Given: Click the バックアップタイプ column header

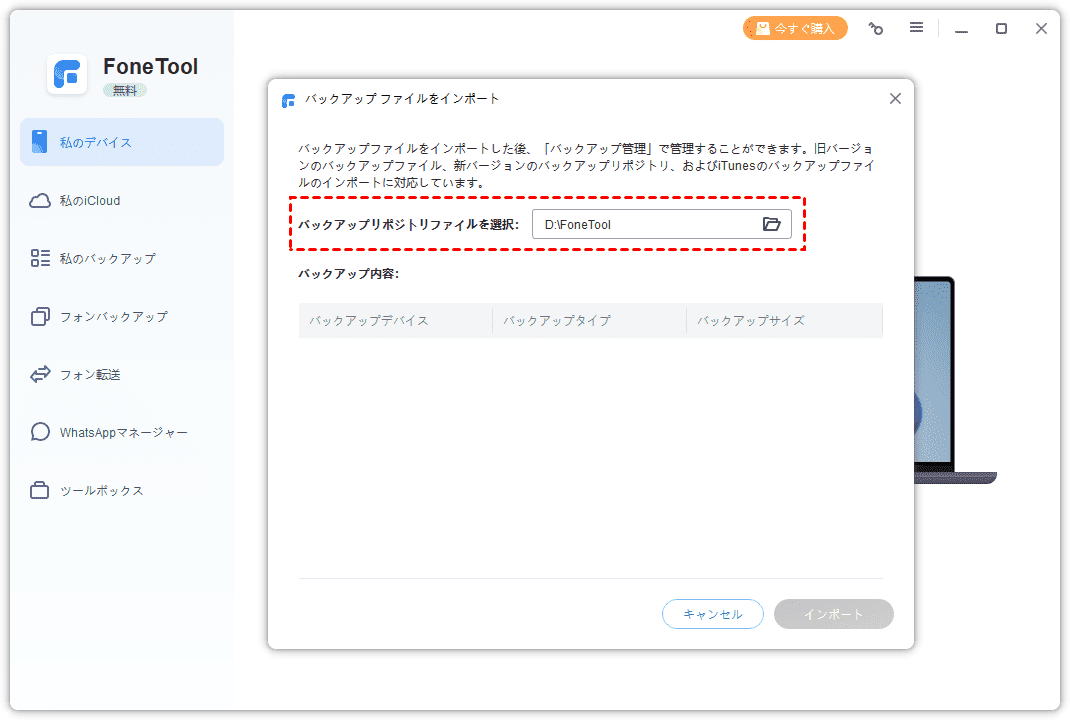Looking at the screenshot, I should click(x=557, y=321).
